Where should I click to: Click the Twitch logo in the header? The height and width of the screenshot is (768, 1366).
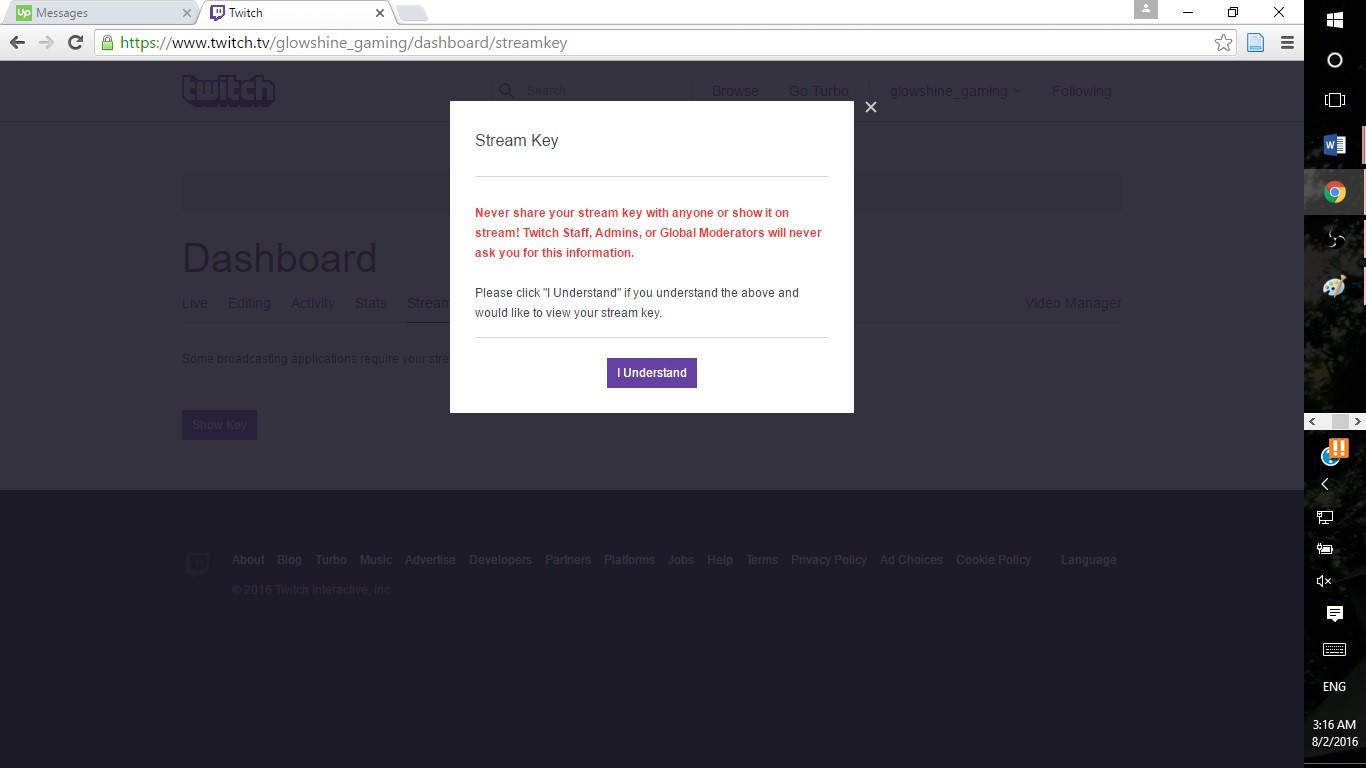click(229, 91)
